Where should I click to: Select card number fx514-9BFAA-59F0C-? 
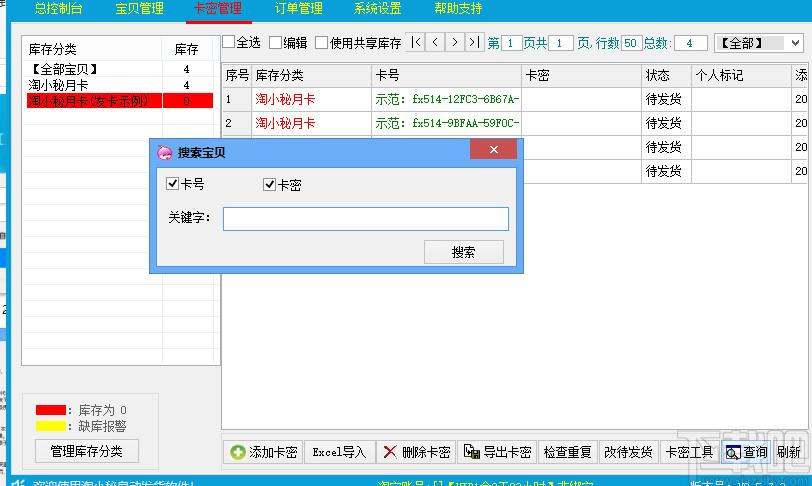(447, 123)
